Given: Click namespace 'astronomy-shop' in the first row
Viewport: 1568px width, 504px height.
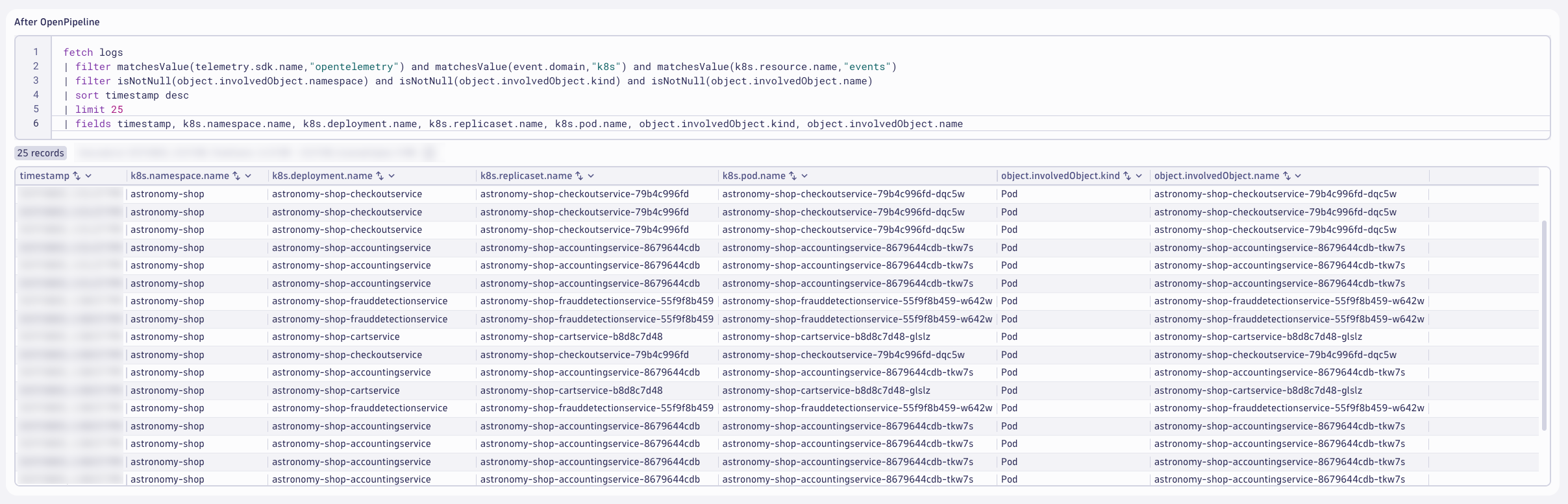Looking at the screenshot, I should (x=168, y=194).
